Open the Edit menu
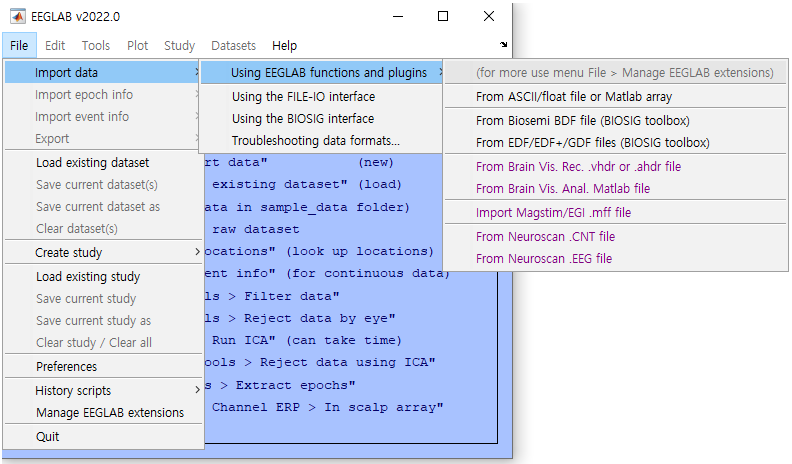This screenshot has width=792, height=464. (x=55, y=45)
